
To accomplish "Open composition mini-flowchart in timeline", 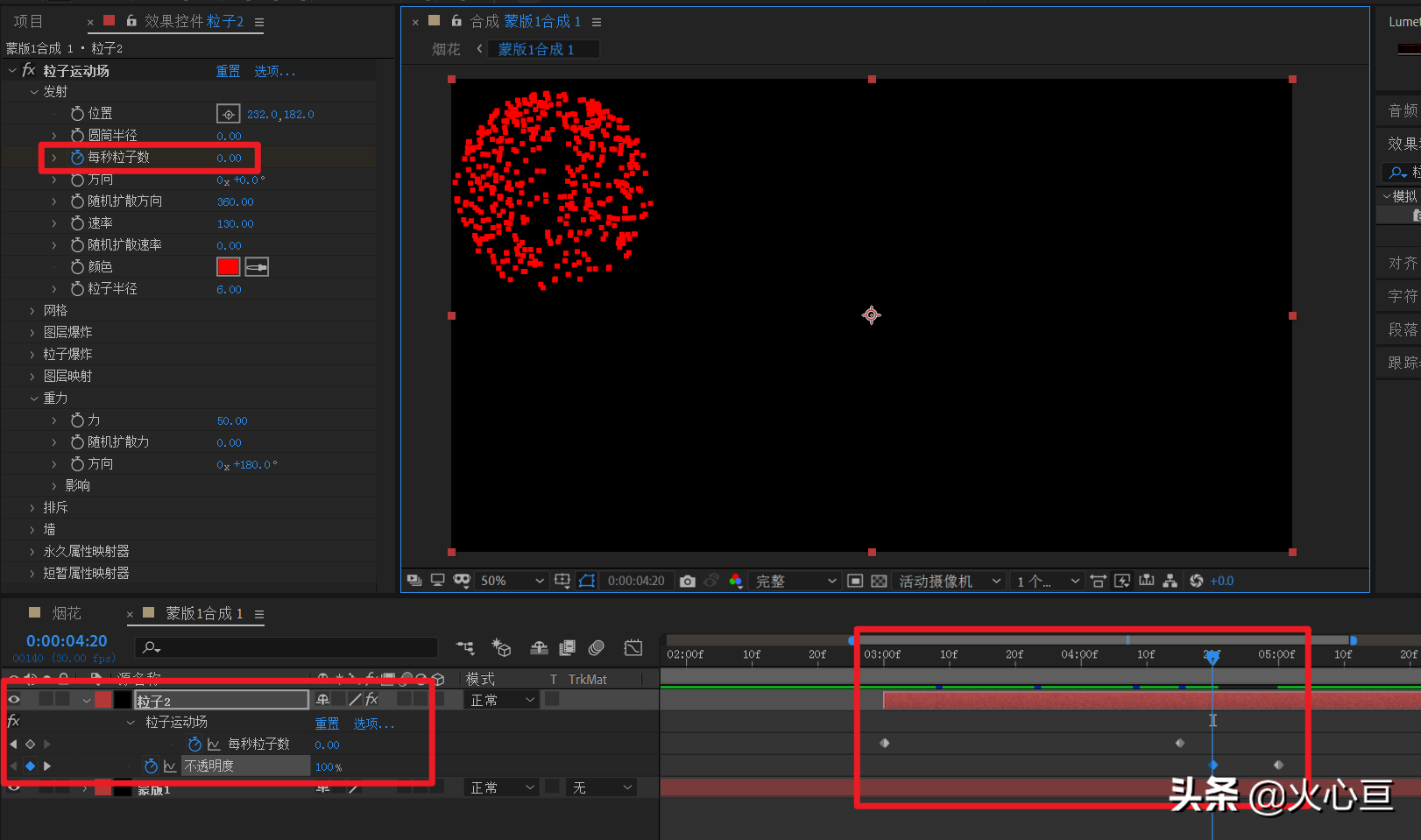I will pyautogui.click(x=465, y=648).
